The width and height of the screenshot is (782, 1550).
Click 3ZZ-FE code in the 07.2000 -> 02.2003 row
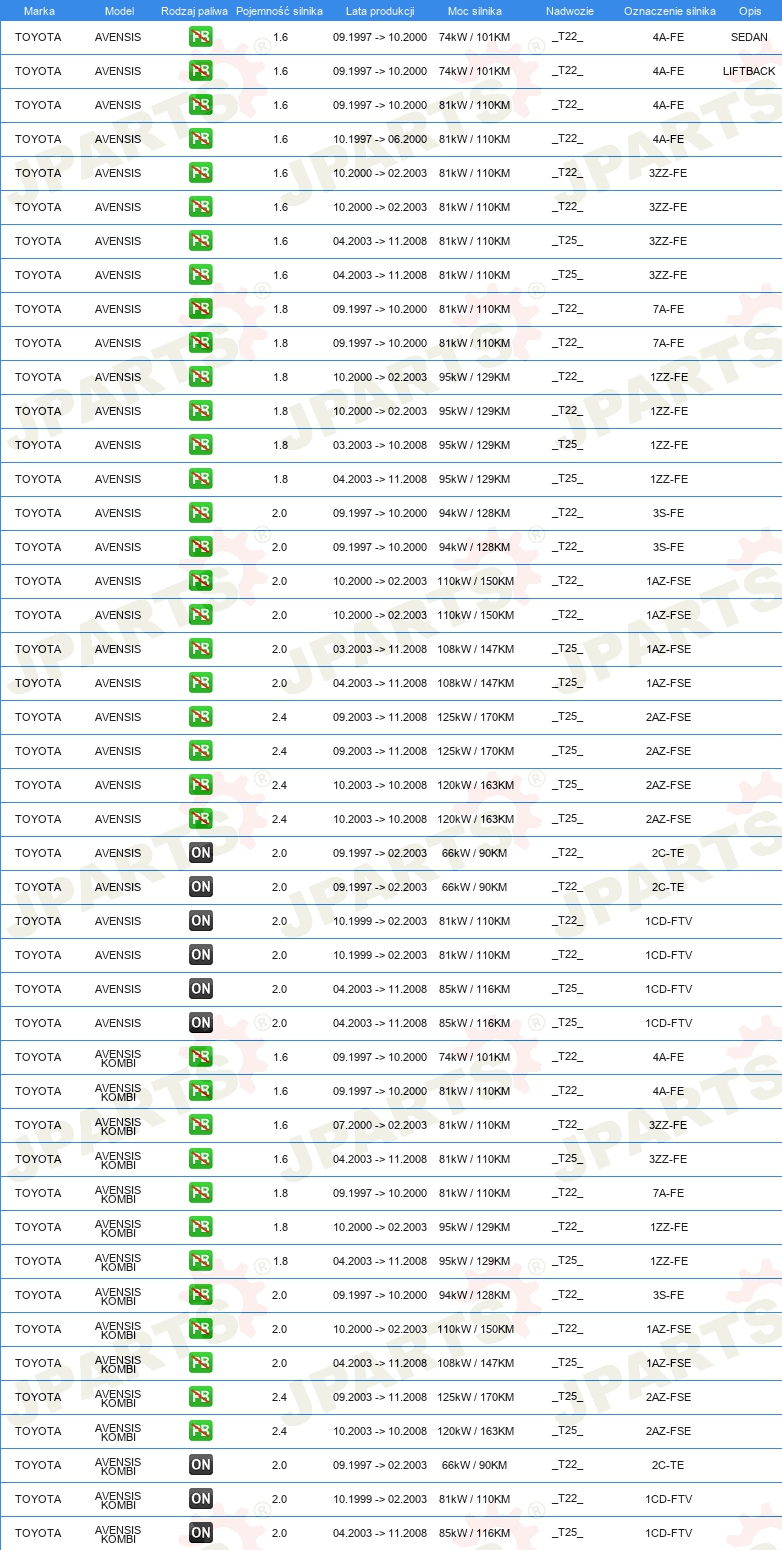pyautogui.click(x=668, y=1125)
